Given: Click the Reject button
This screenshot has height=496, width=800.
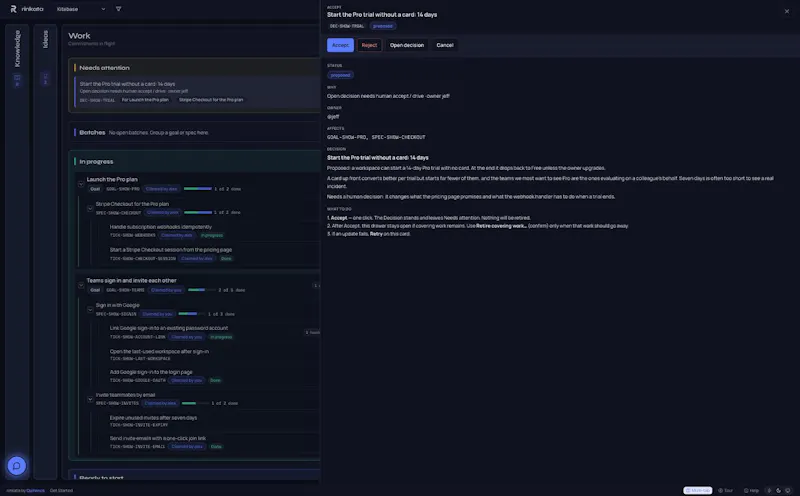Looking at the screenshot, I should tap(369, 45).
